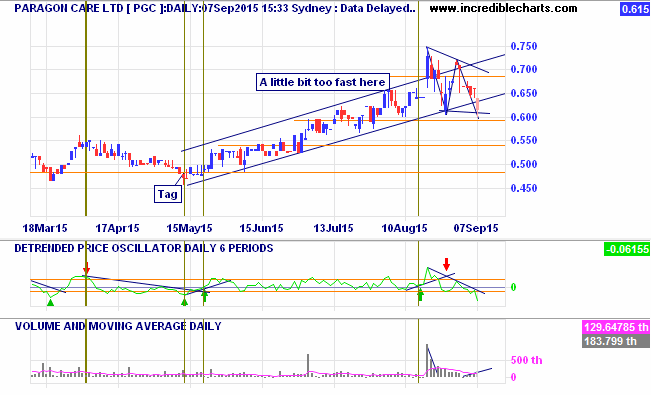Select the 'A little bit too fast here' caption
Screen dimensions: 651x395
click(x=323, y=82)
